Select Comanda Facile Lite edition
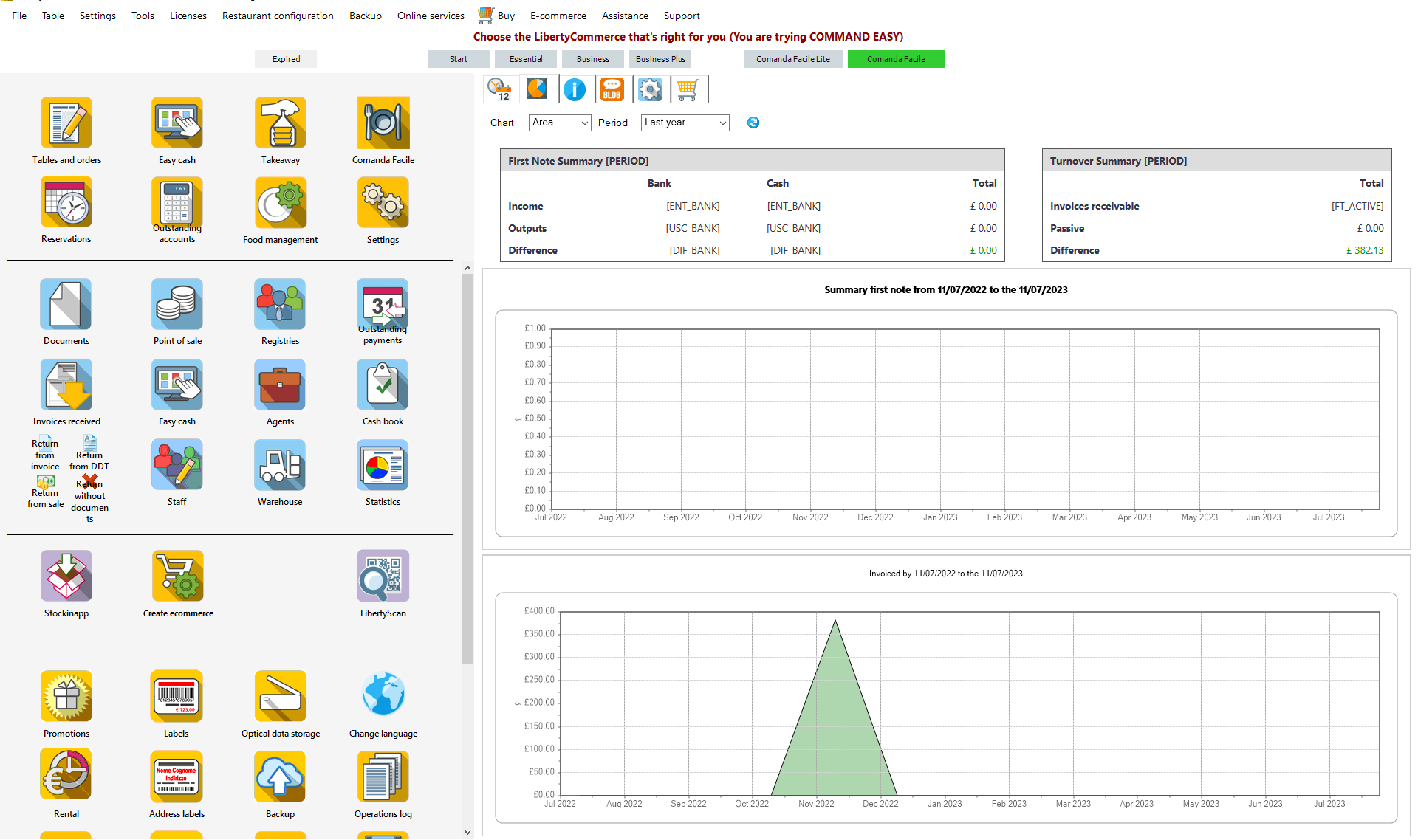The image size is (1418, 840). 793,59
